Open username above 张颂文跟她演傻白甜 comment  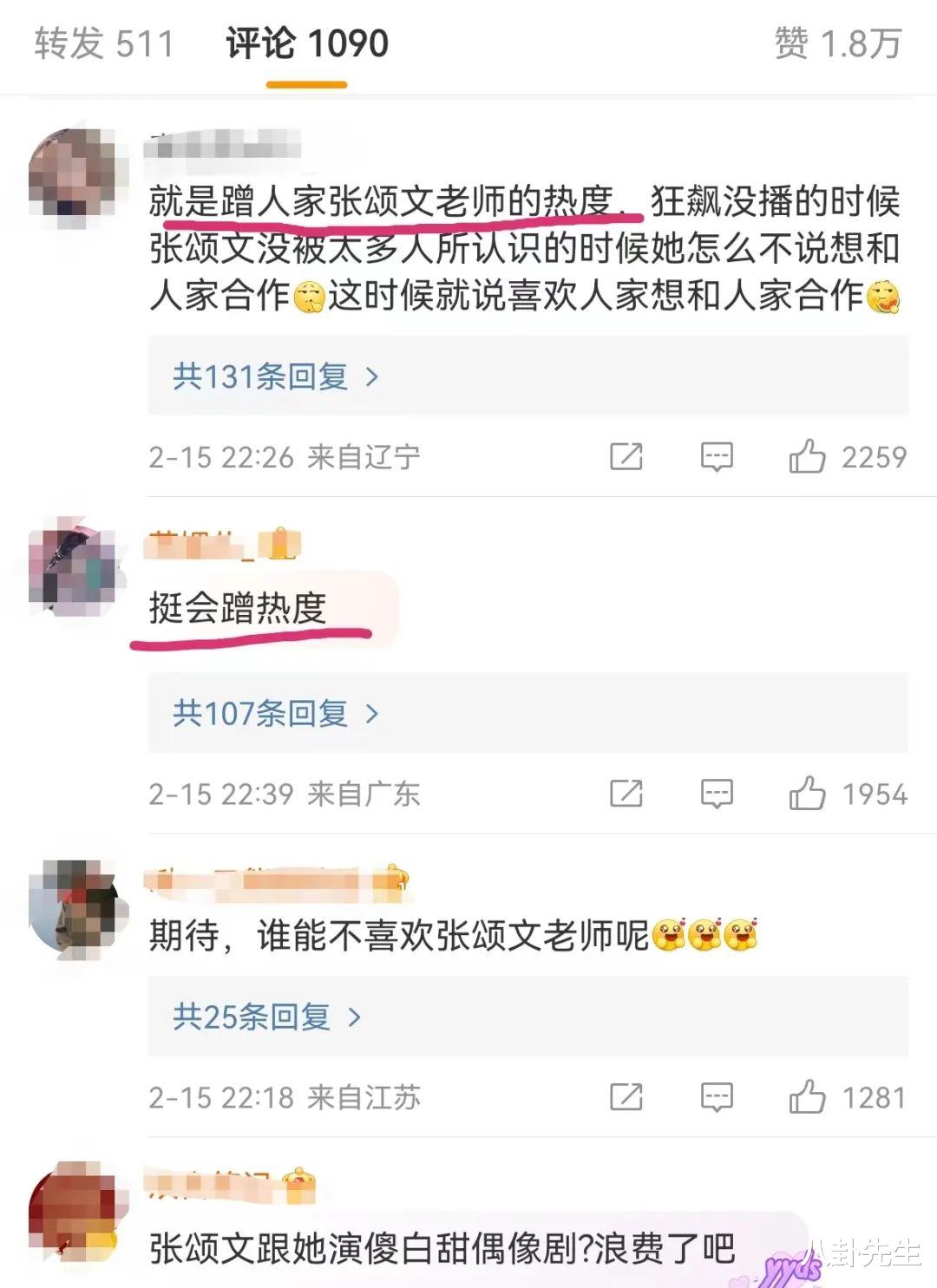click(x=231, y=1184)
